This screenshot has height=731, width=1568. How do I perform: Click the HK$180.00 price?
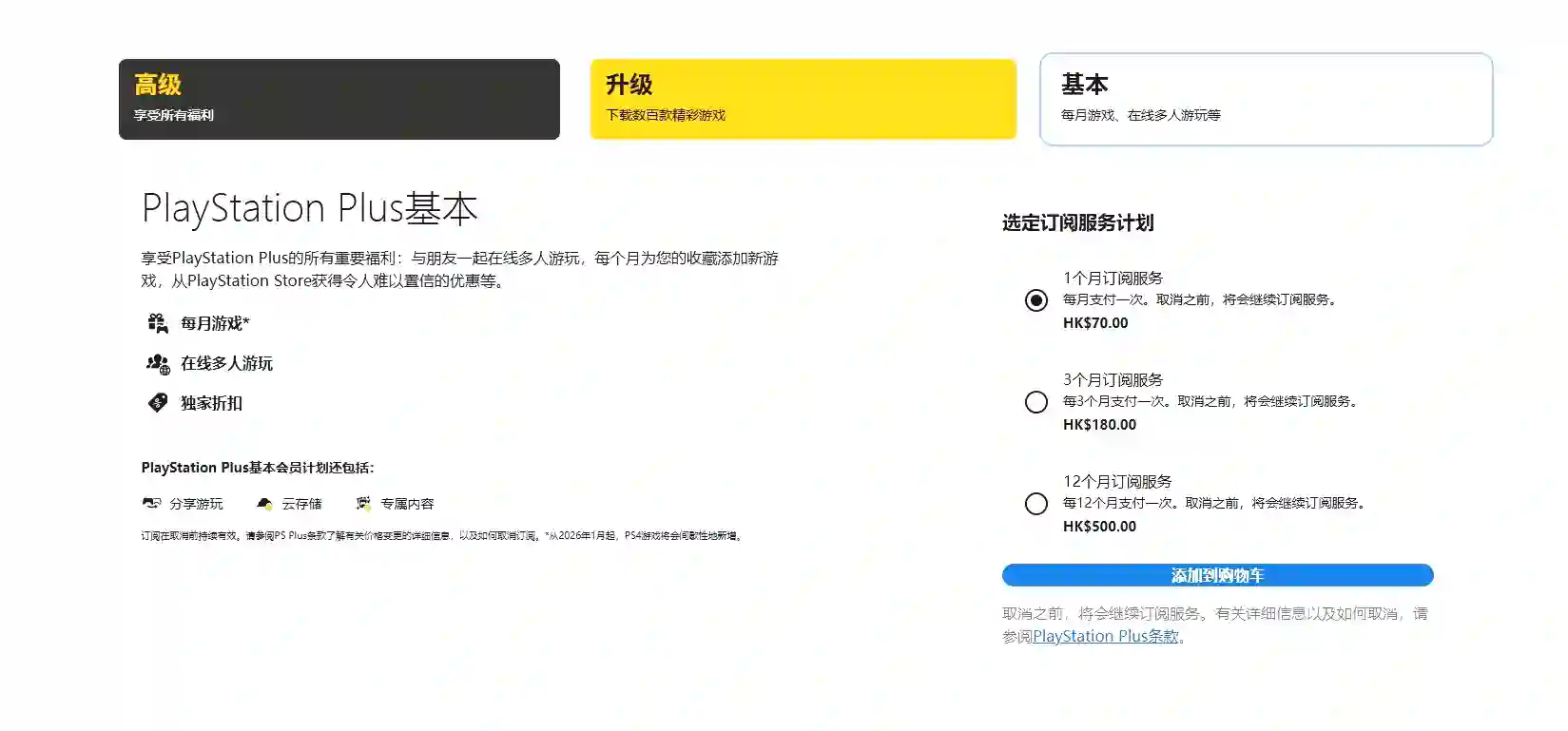click(1099, 425)
